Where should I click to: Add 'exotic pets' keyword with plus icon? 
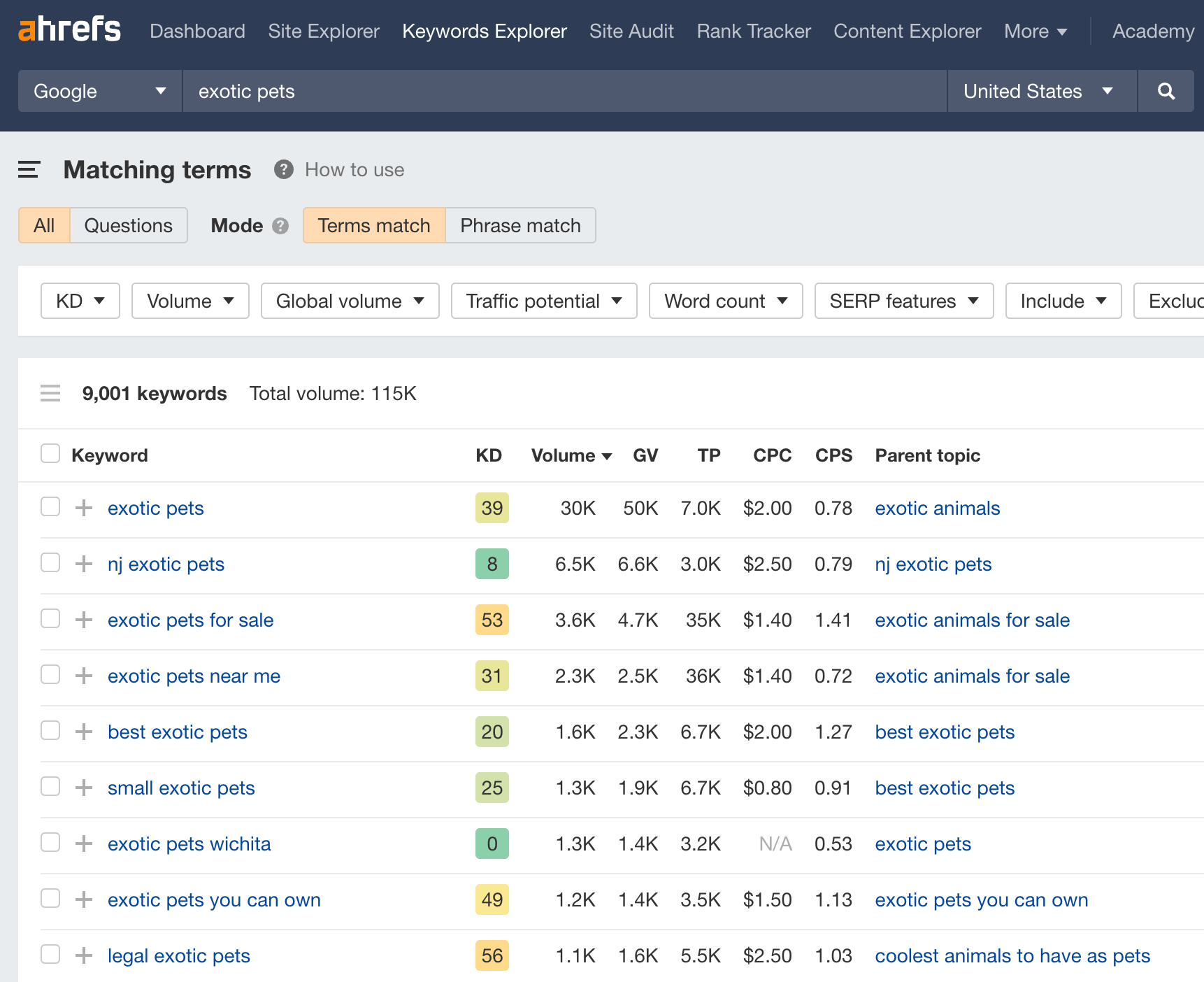coord(83,507)
